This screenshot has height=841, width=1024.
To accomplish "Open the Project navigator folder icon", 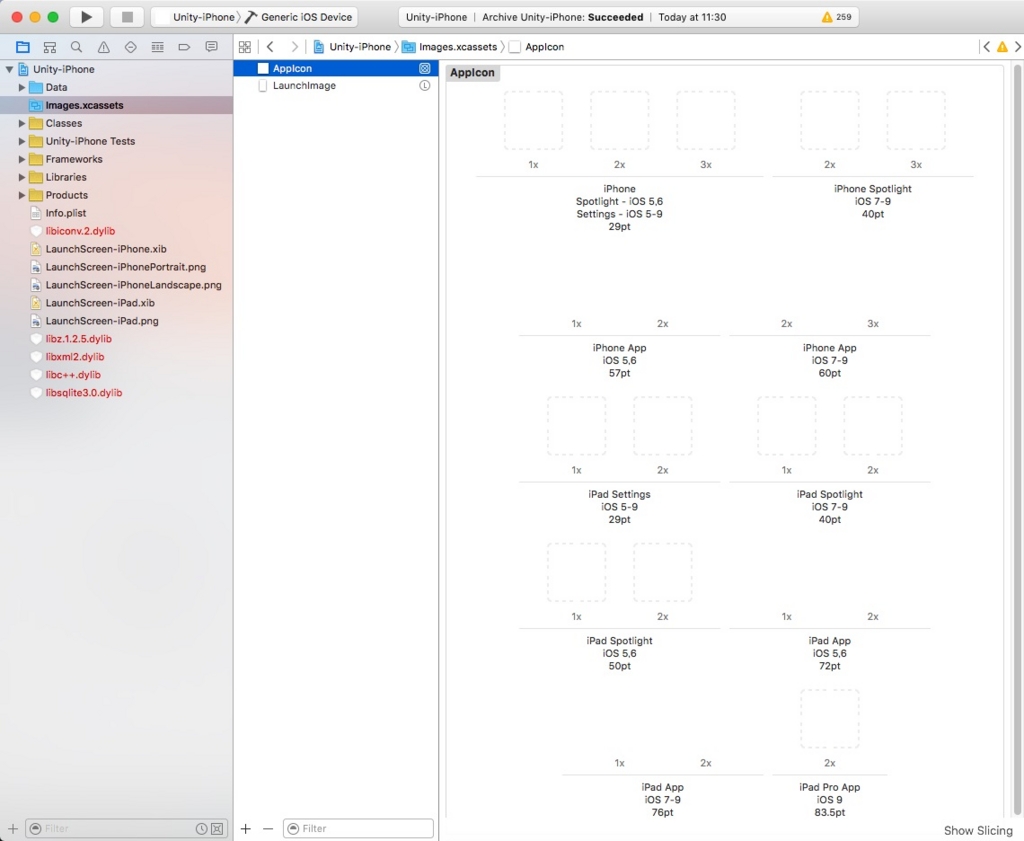I will coord(22,46).
